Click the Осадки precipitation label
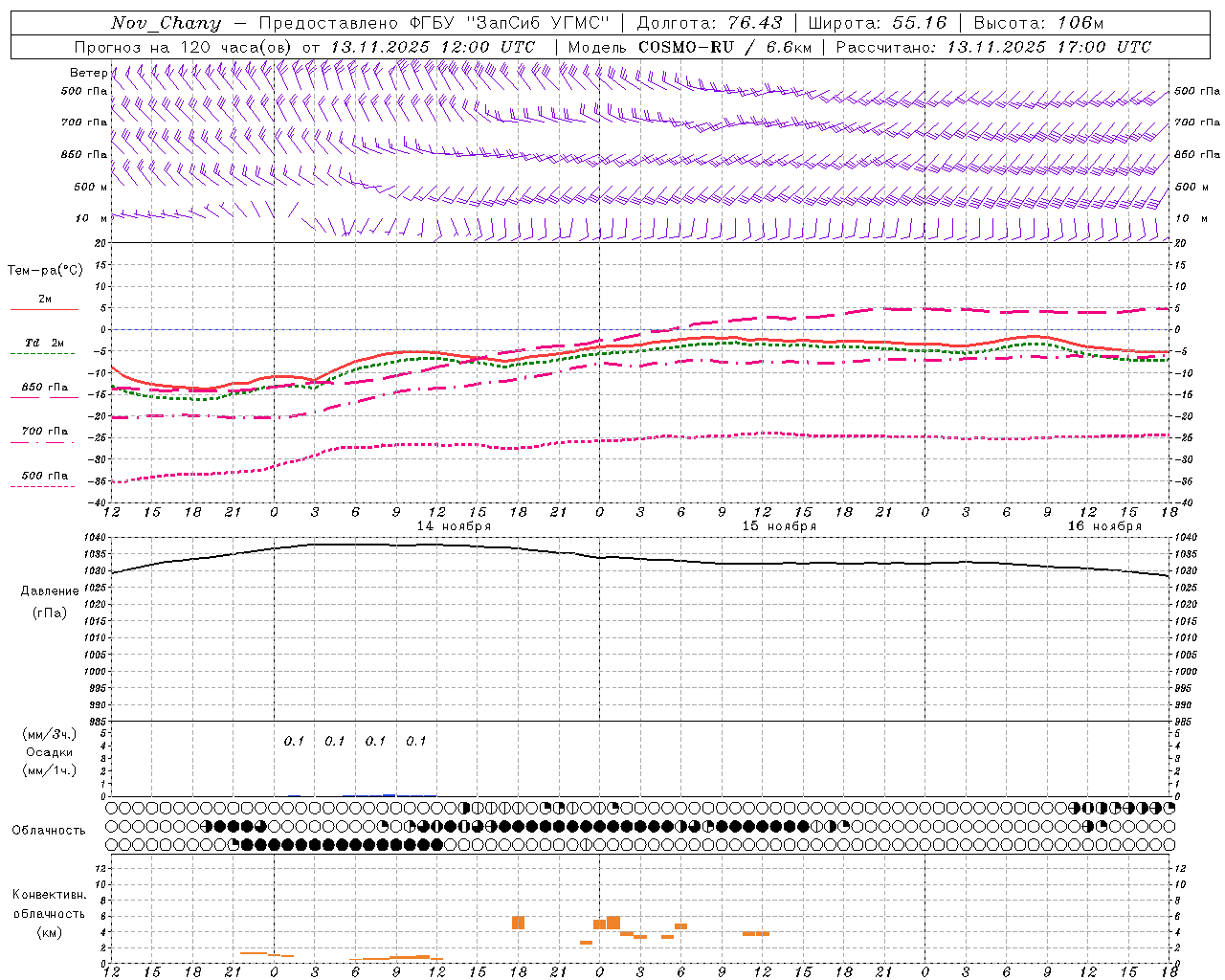Viewport: 1225px width, 980px height. coord(50,752)
